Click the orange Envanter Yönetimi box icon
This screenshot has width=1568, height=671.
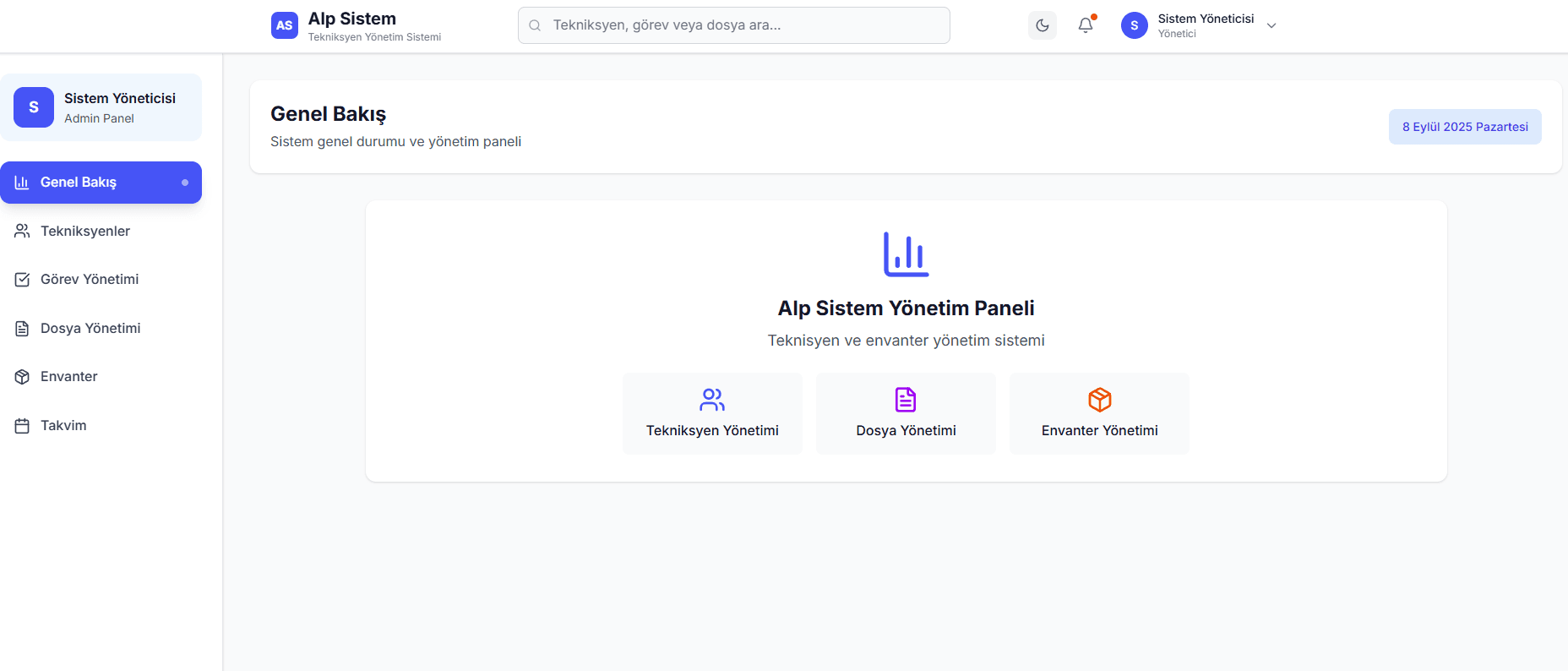coord(1099,399)
